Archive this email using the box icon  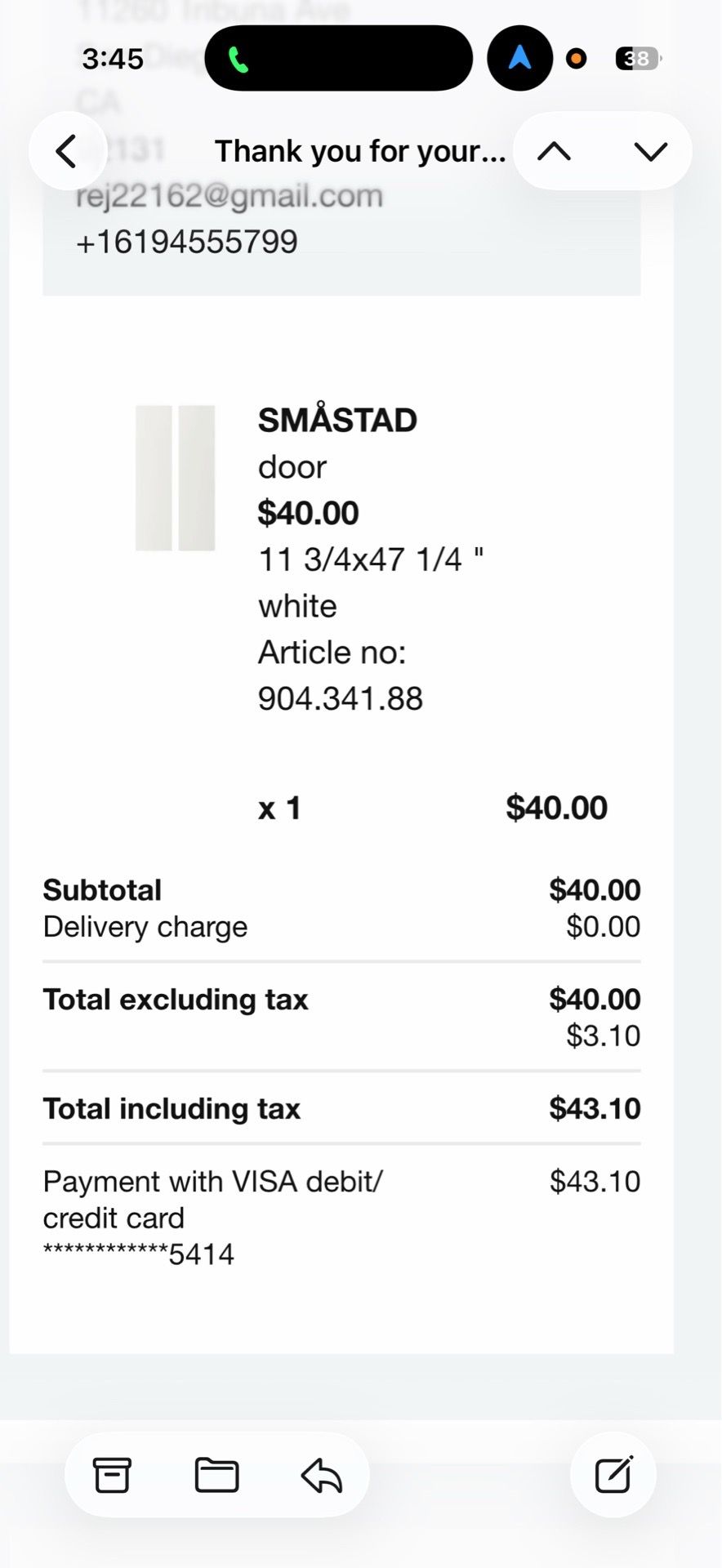pyautogui.click(x=112, y=1475)
